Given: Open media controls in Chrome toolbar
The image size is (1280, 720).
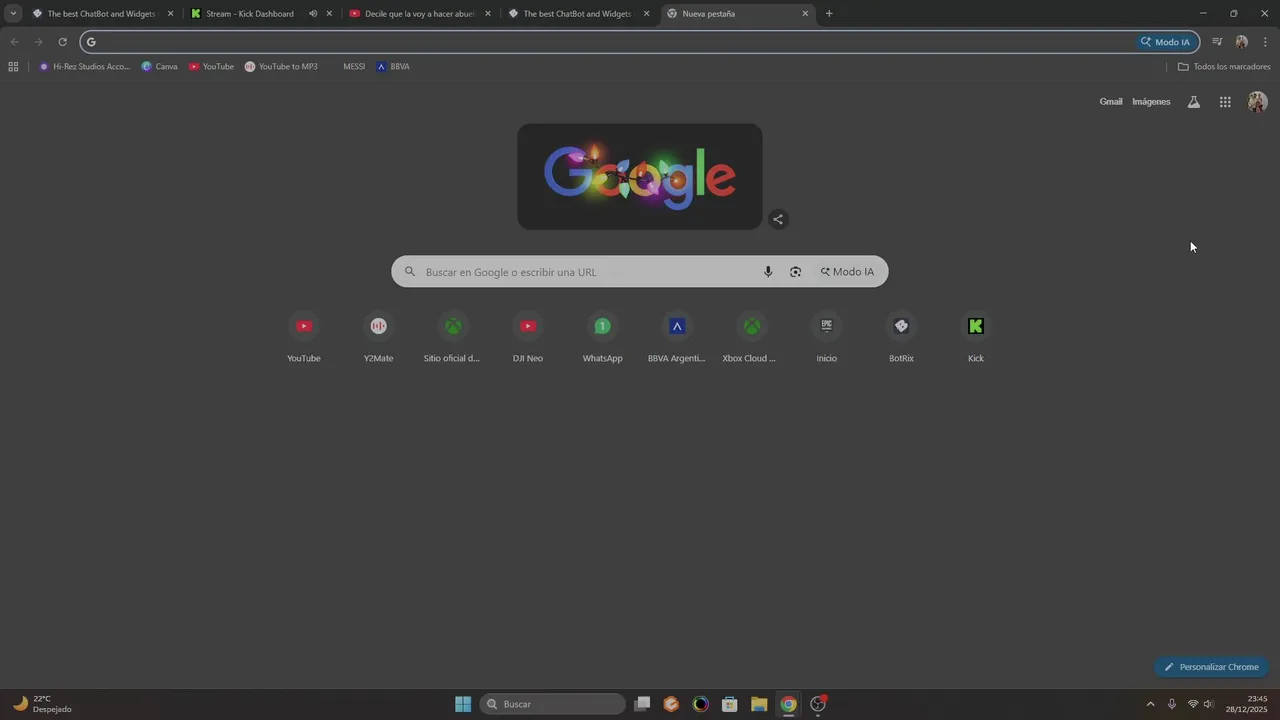Looking at the screenshot, I should [x=1217, y=42].
